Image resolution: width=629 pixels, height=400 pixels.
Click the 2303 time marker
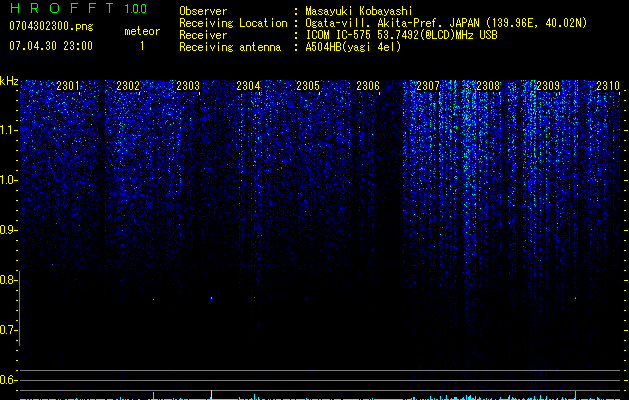coord(188,86)
